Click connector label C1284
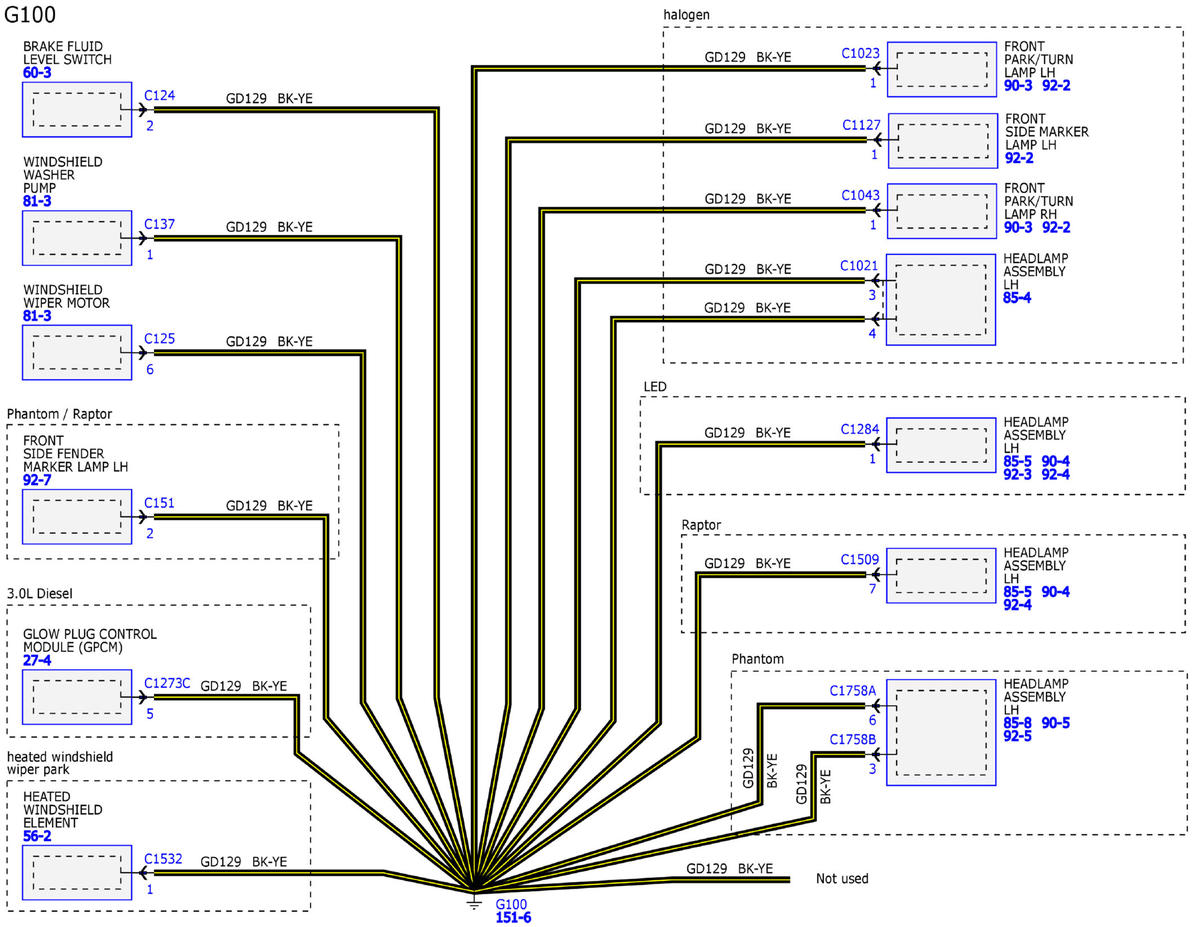This screenshot has width=1200, height=927. 860,429
